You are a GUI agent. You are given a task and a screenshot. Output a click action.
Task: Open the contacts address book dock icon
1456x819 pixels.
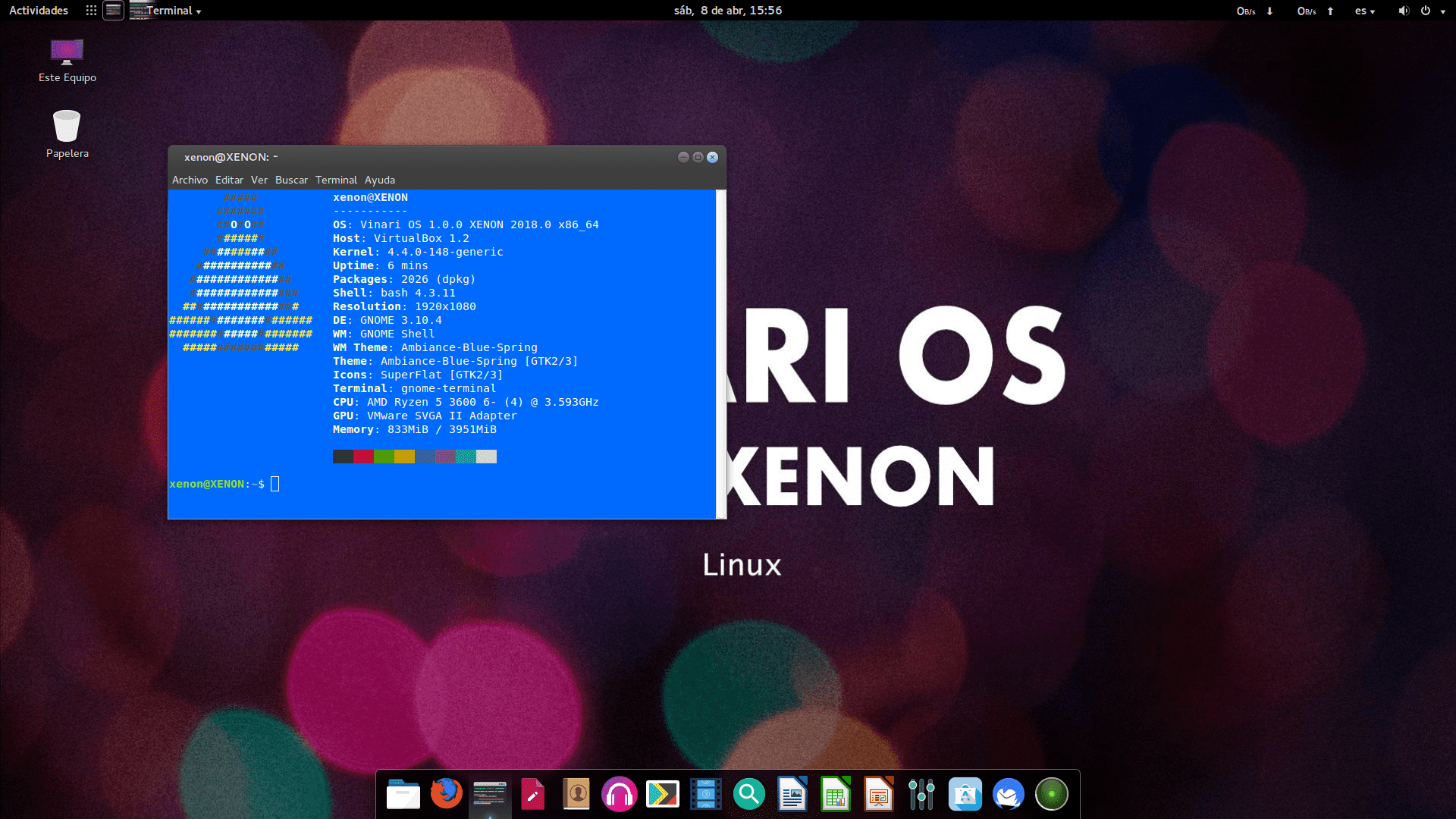(x=576, y=795)
